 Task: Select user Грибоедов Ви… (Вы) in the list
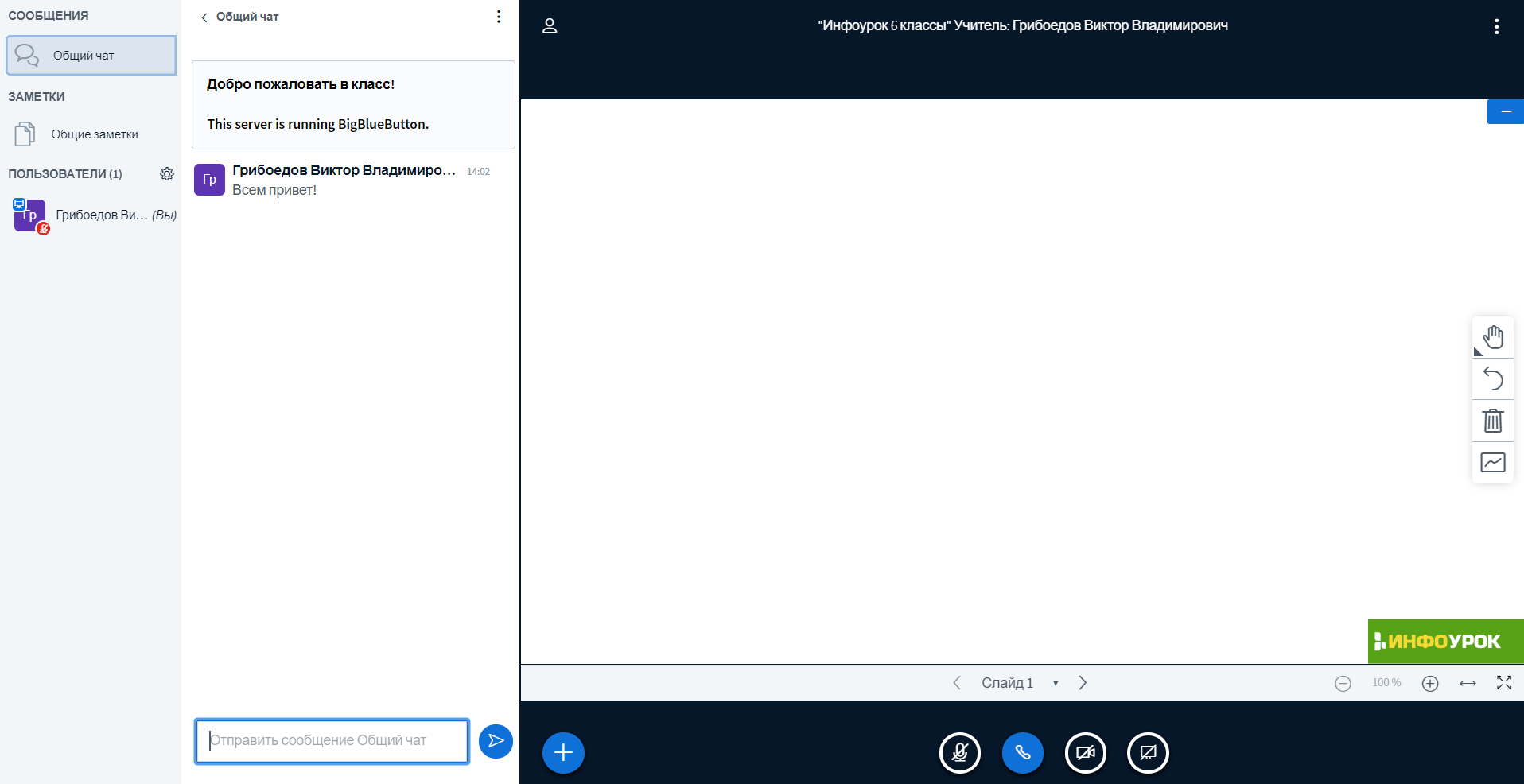(x=94, y=215)
